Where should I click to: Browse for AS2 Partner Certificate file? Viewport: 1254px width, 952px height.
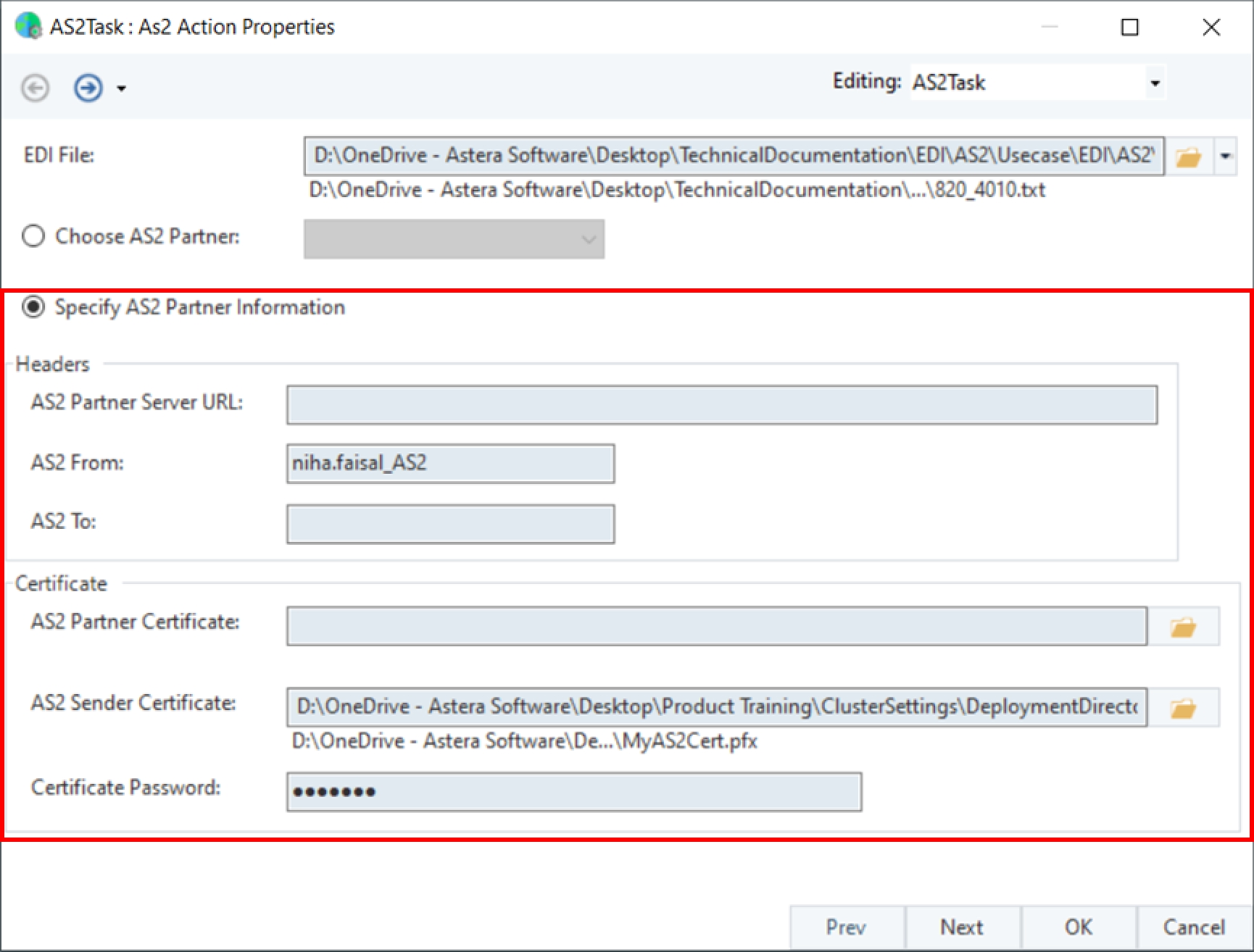tap(1184, 627)
